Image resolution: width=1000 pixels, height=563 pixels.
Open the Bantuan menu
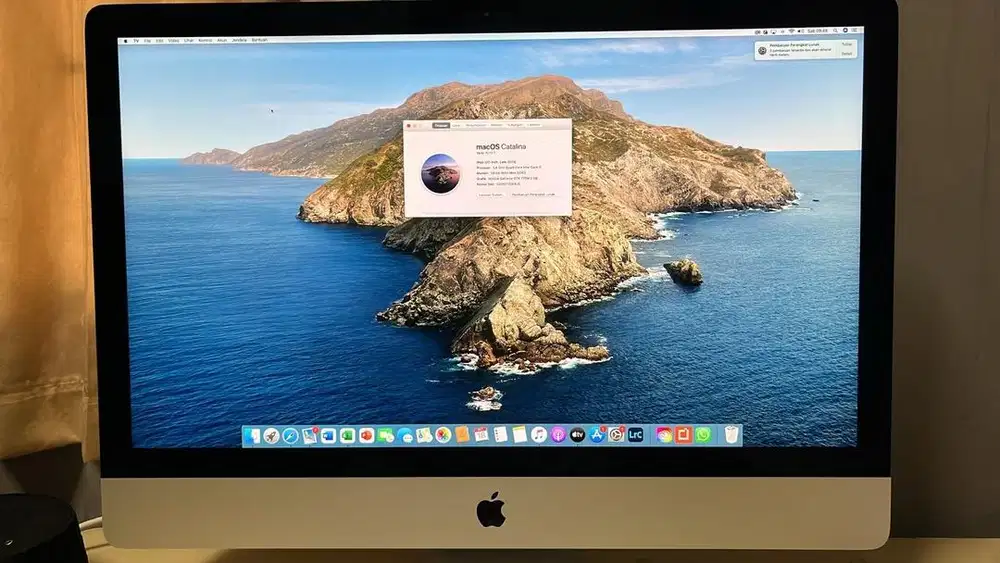(x=260, y=40)
